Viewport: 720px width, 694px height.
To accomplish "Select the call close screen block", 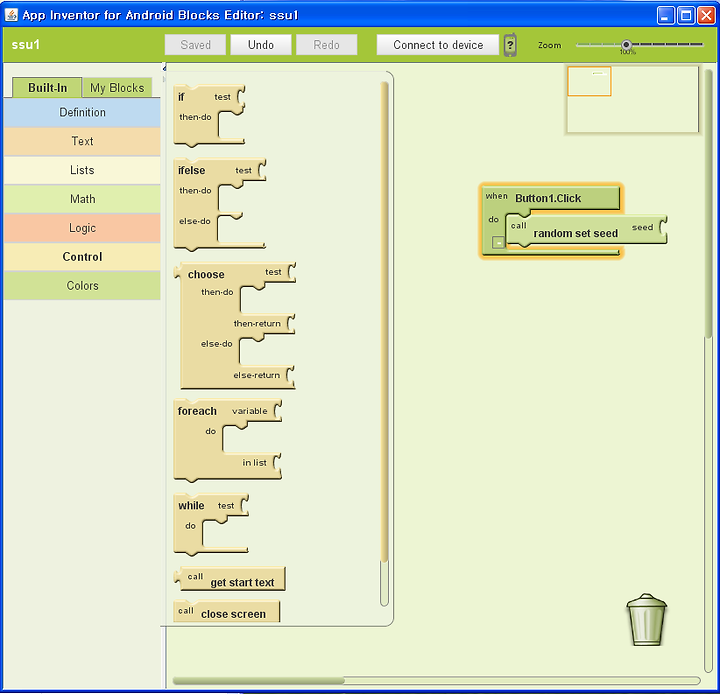I will point(227,611).
